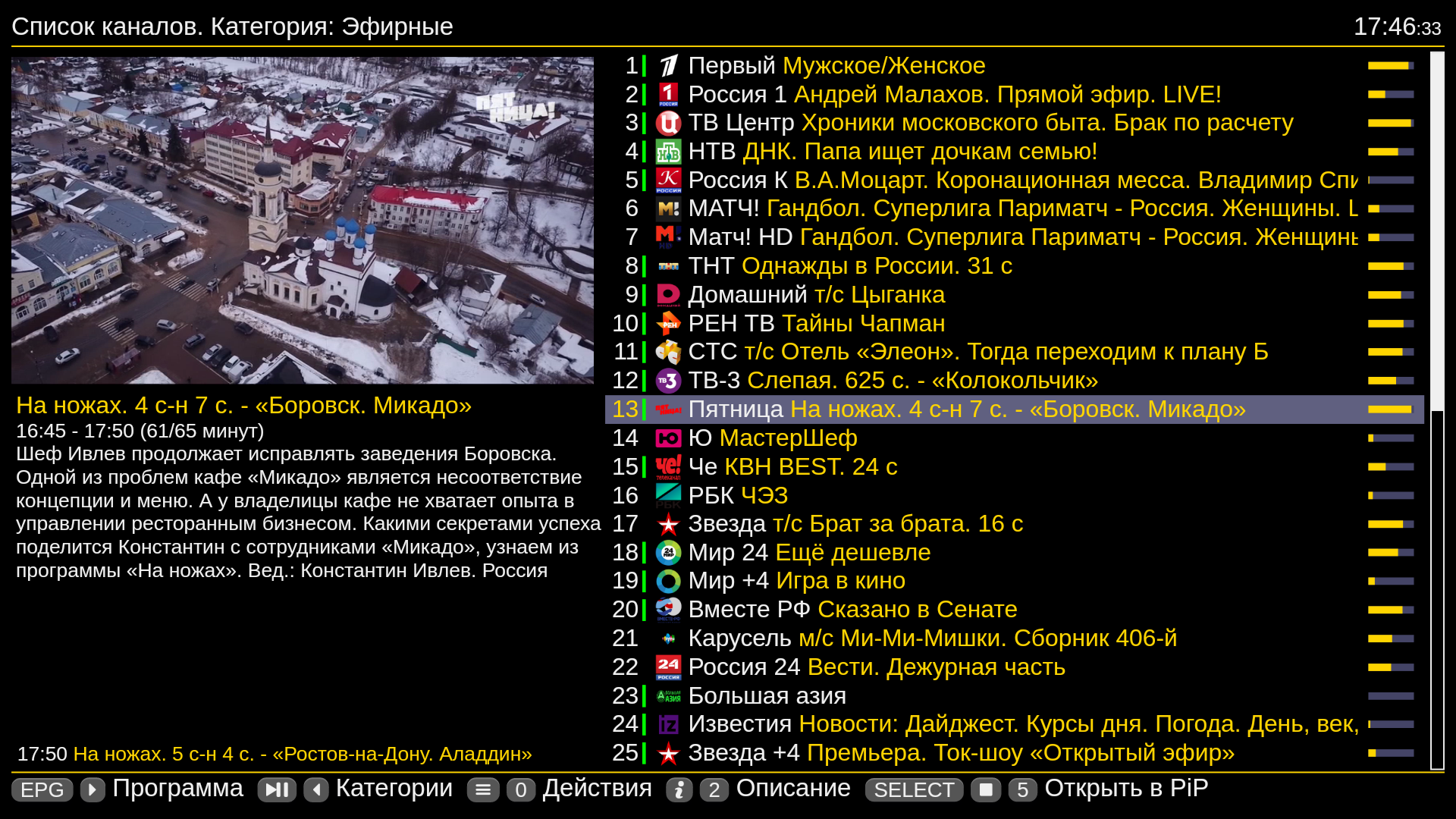Click the Россия К channel logo
This screenshot has height=819, width=1456.
click(x=668, y=180)
